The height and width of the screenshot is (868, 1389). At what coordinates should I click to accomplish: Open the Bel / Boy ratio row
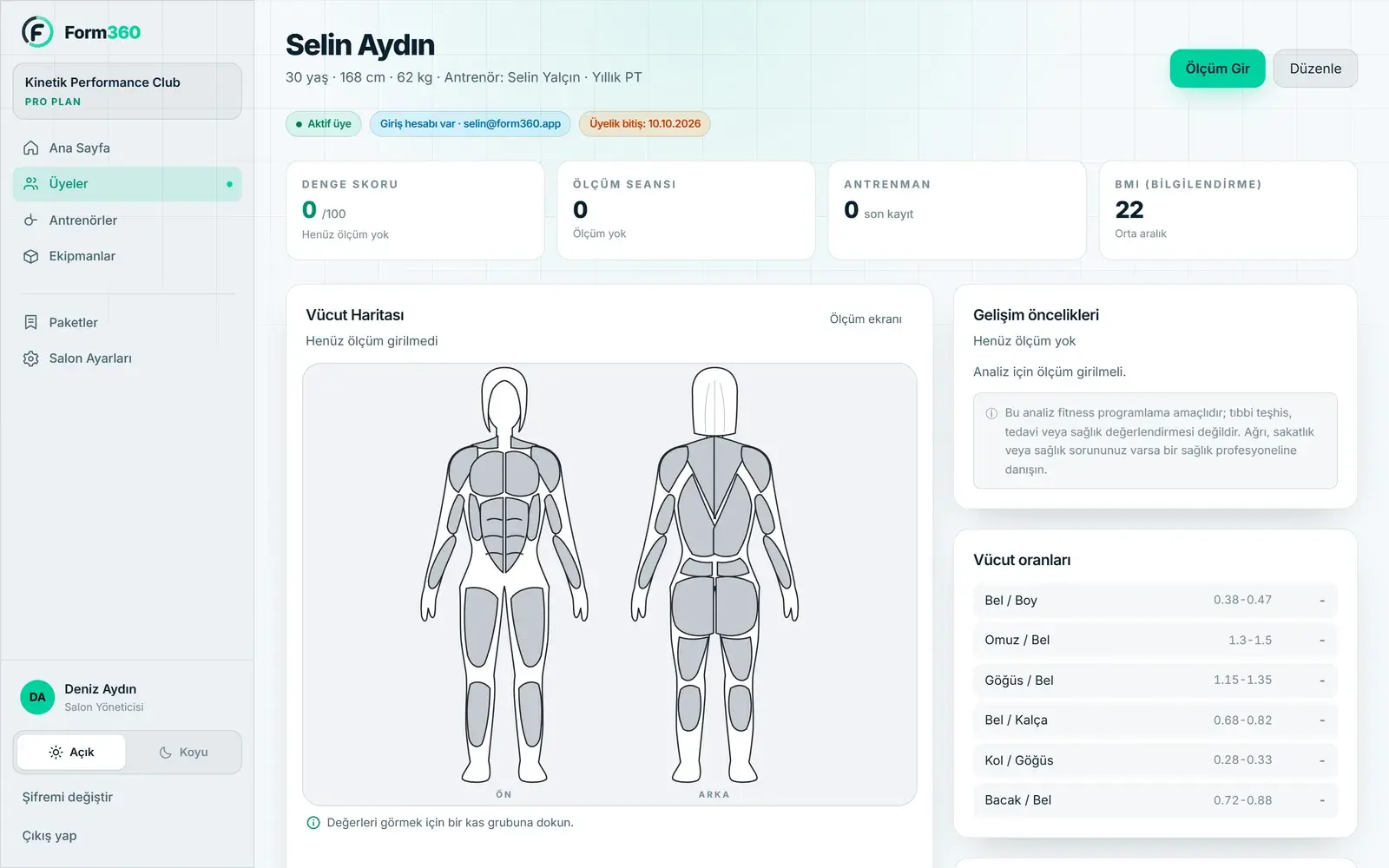[x=1155, y=601]
